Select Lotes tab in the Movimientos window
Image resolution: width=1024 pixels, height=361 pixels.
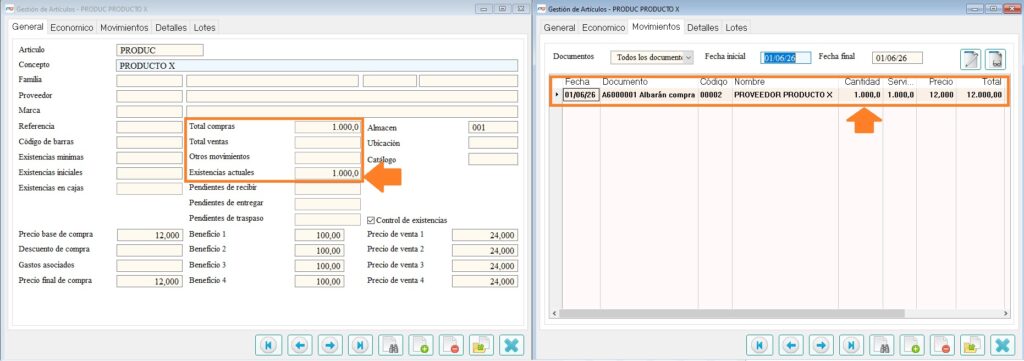click(x=736, y=27)
